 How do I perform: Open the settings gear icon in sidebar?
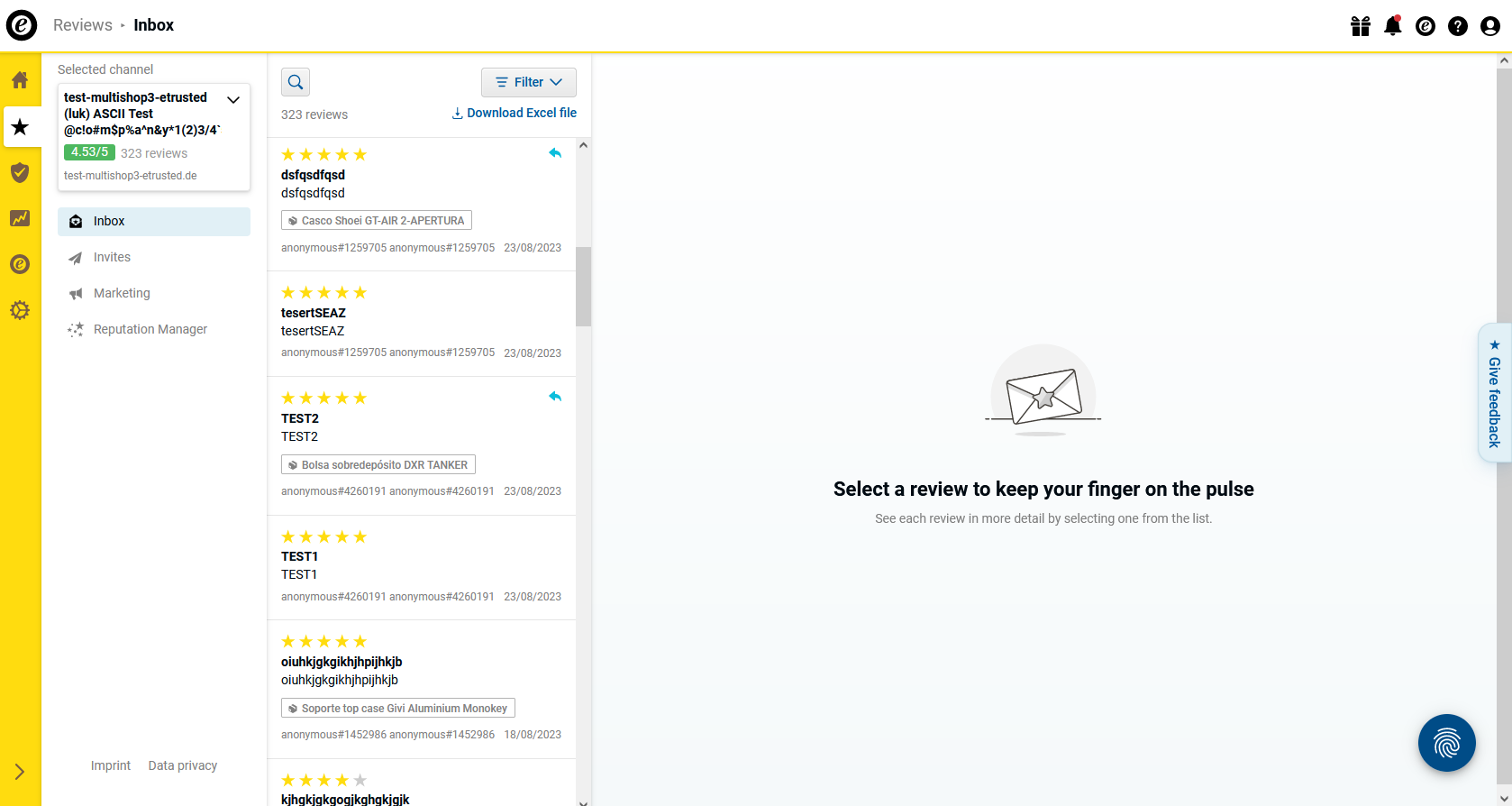coord(20,310)
